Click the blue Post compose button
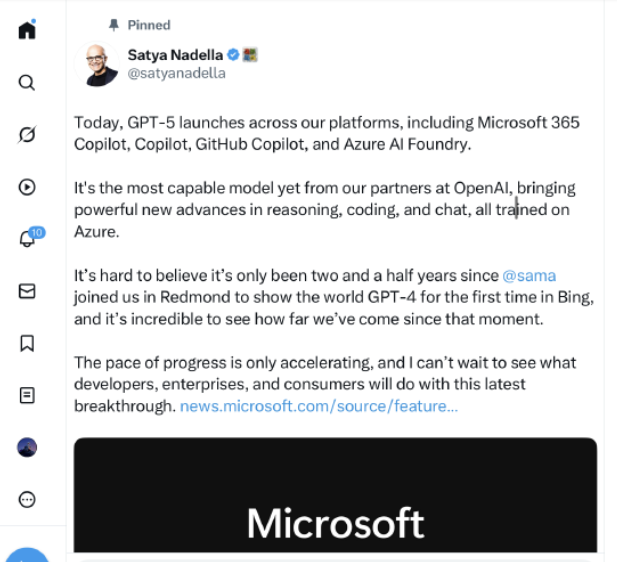 [27, 555]
